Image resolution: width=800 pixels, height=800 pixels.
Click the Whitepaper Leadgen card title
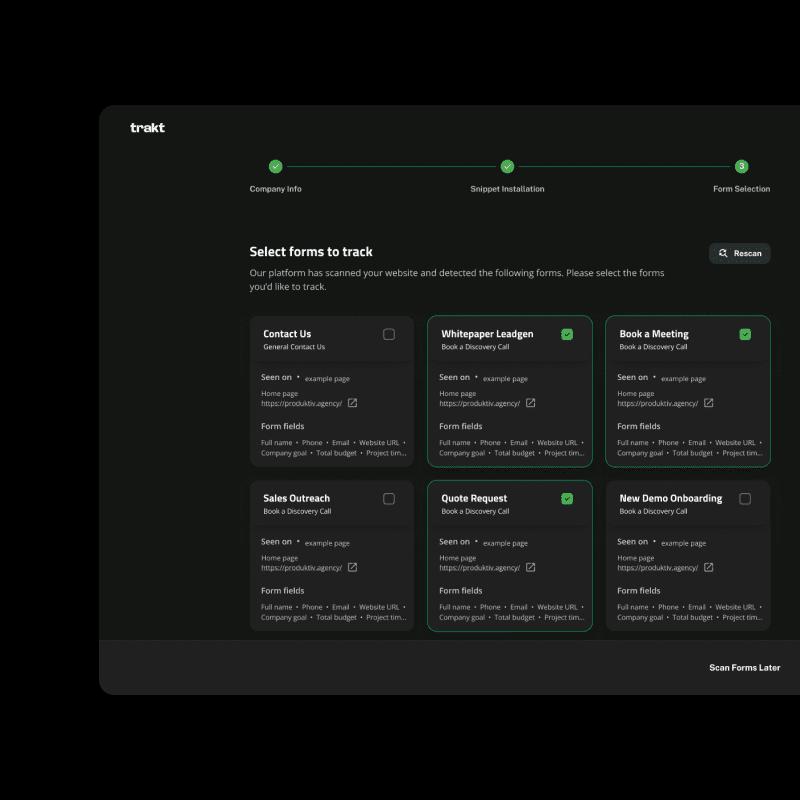click(487, 334)
